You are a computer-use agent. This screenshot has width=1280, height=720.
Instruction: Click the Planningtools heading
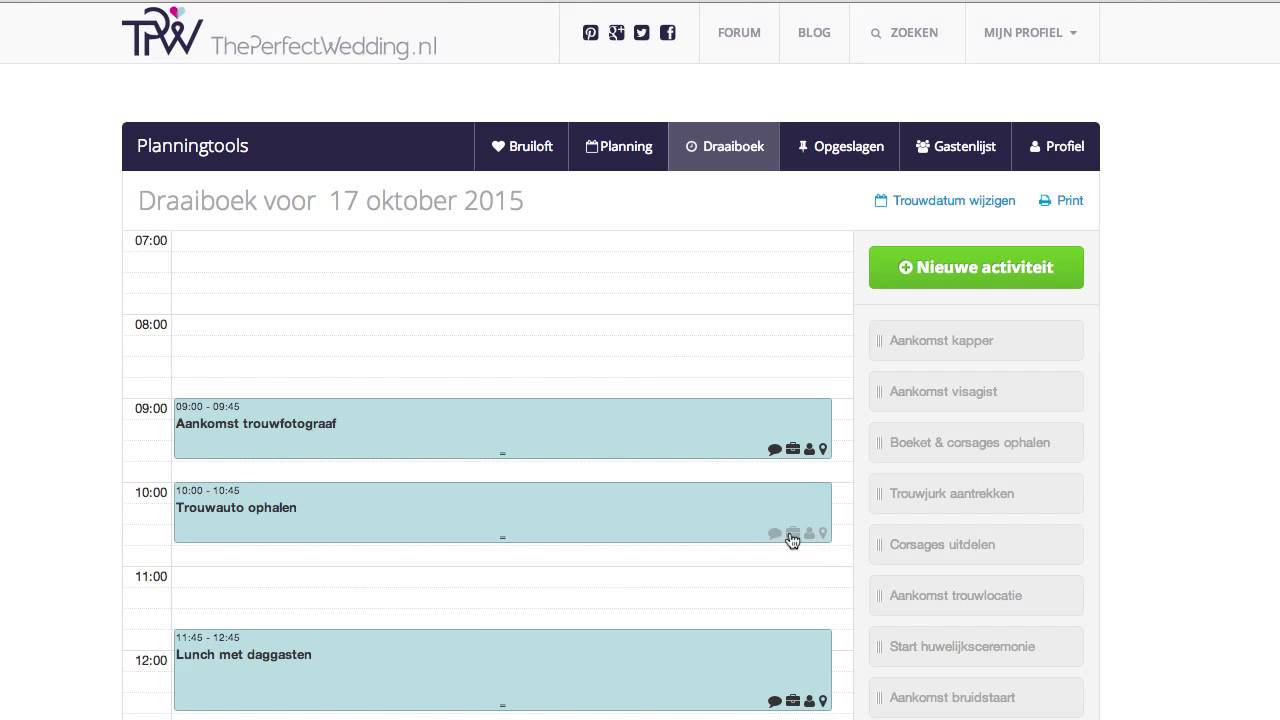tap(193, 146)
